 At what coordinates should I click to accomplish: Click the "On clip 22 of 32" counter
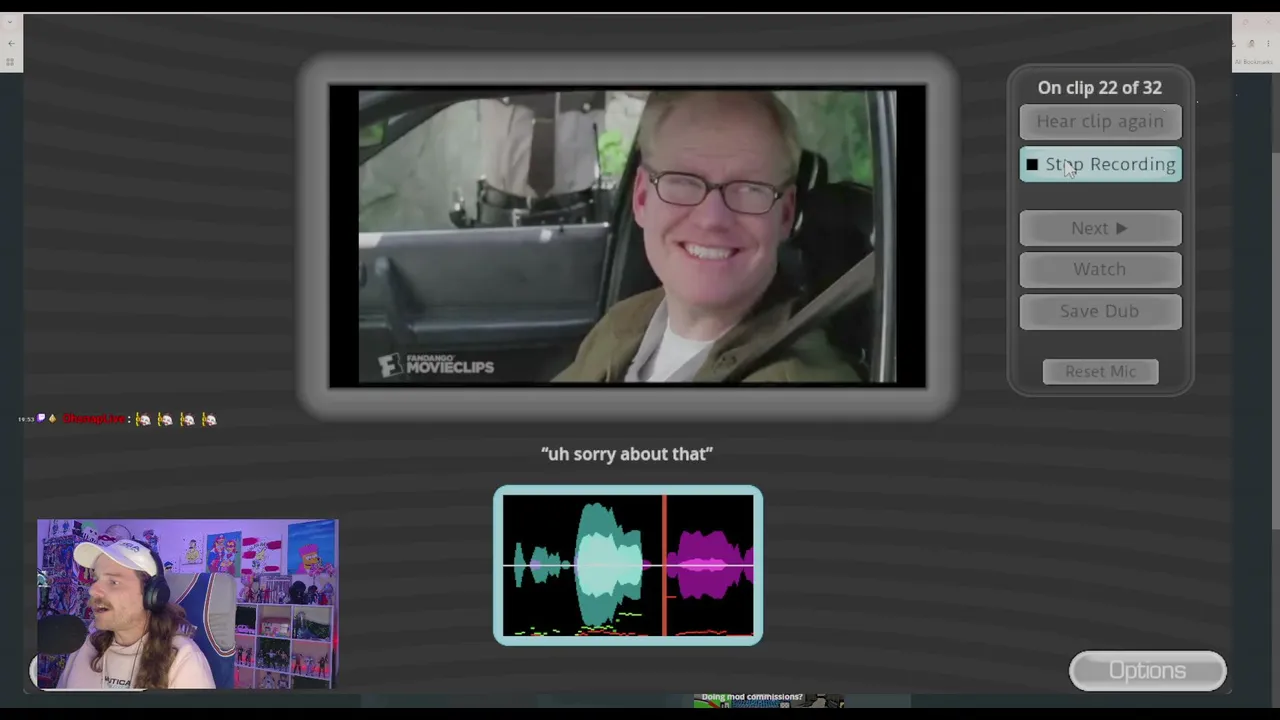coord(1100,88)
